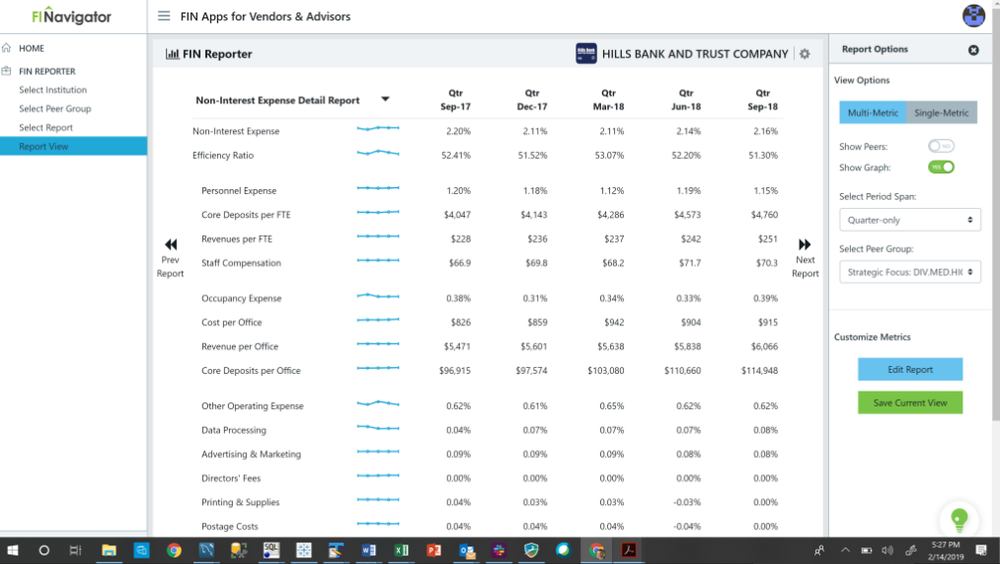Click HILLS BANK AND TRUST COMPANY name
The image size is (1000, 564).
point(695,54)
